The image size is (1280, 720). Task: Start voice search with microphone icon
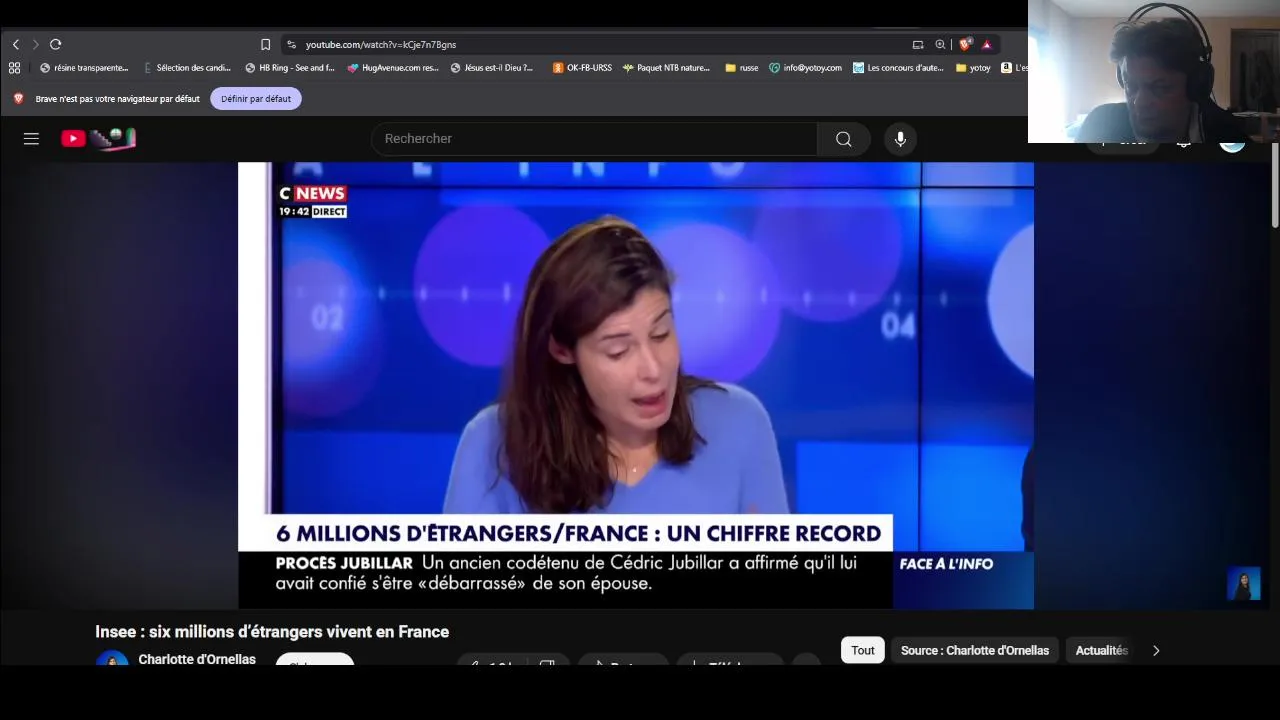coord(900,139)
